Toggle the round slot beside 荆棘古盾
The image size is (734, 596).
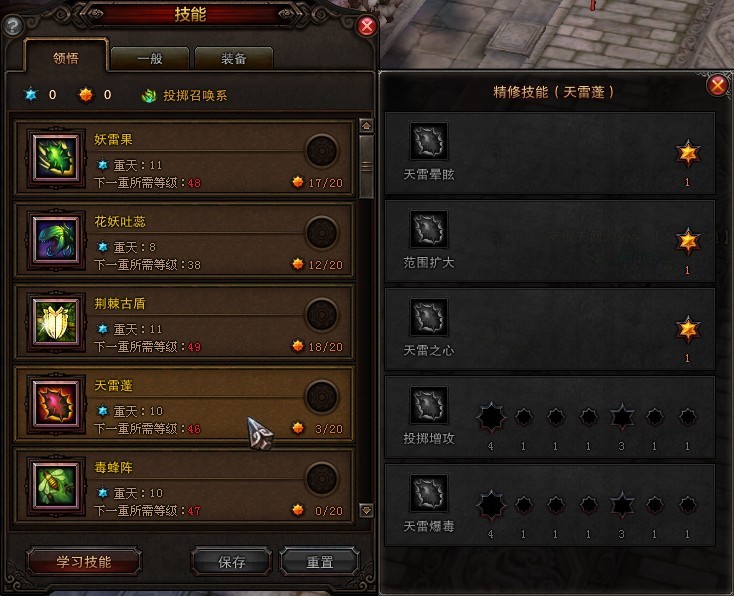(322, 315)
